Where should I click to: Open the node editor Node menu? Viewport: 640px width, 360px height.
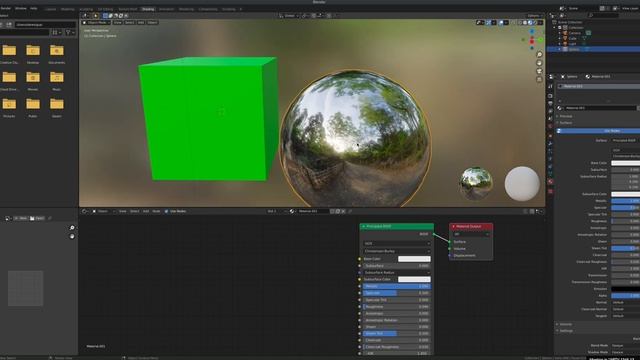[x=156, y=211]
